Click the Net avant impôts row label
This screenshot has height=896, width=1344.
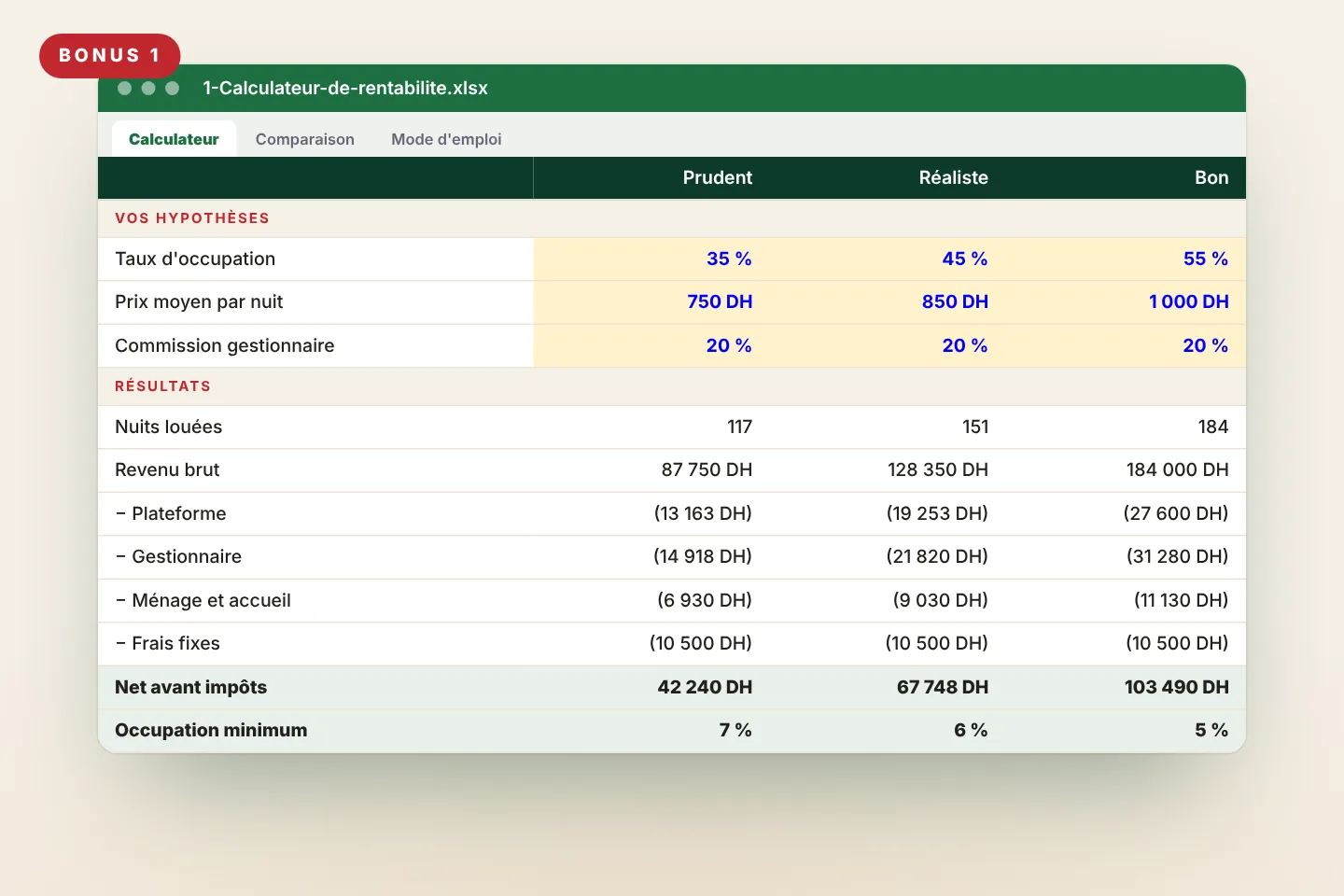coord(190,687)
